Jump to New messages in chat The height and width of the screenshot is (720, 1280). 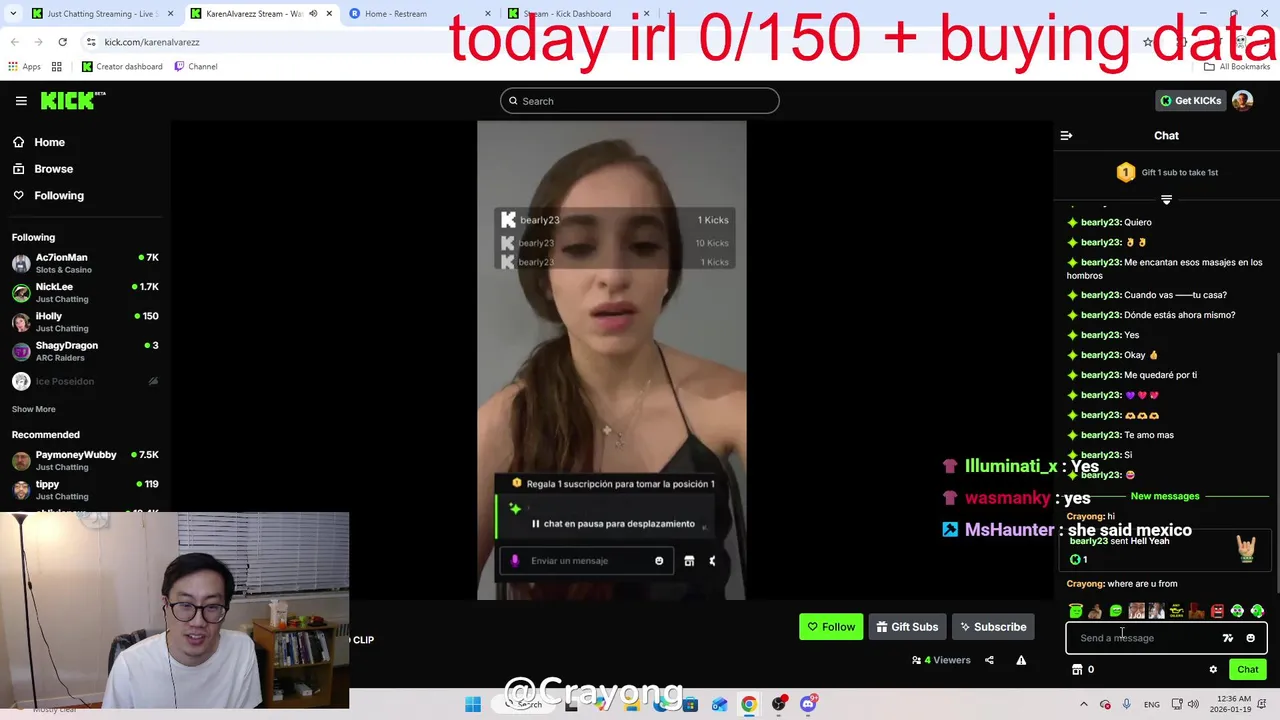(x=1164, y=496)
